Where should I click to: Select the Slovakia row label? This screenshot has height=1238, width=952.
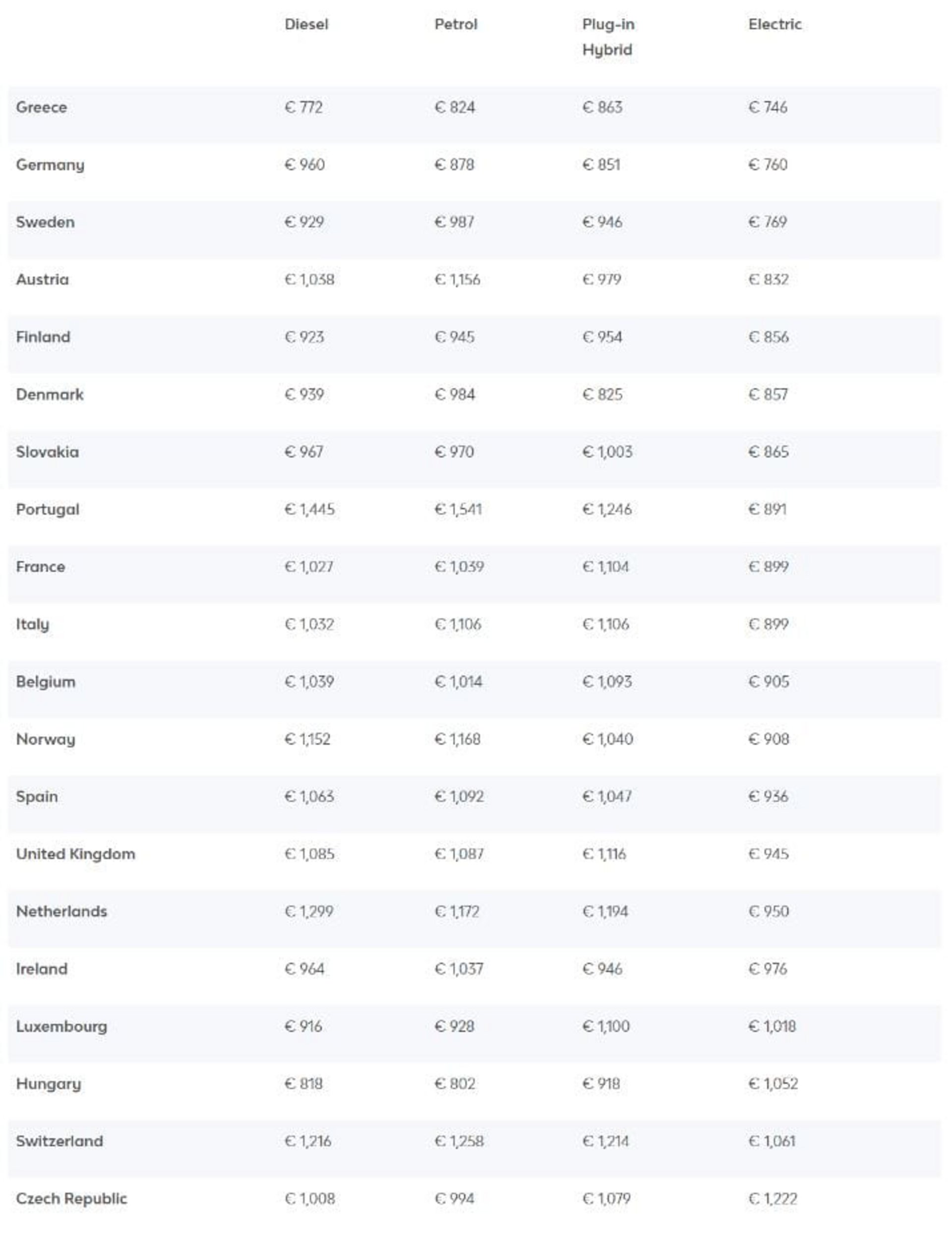tap(47, 452)
